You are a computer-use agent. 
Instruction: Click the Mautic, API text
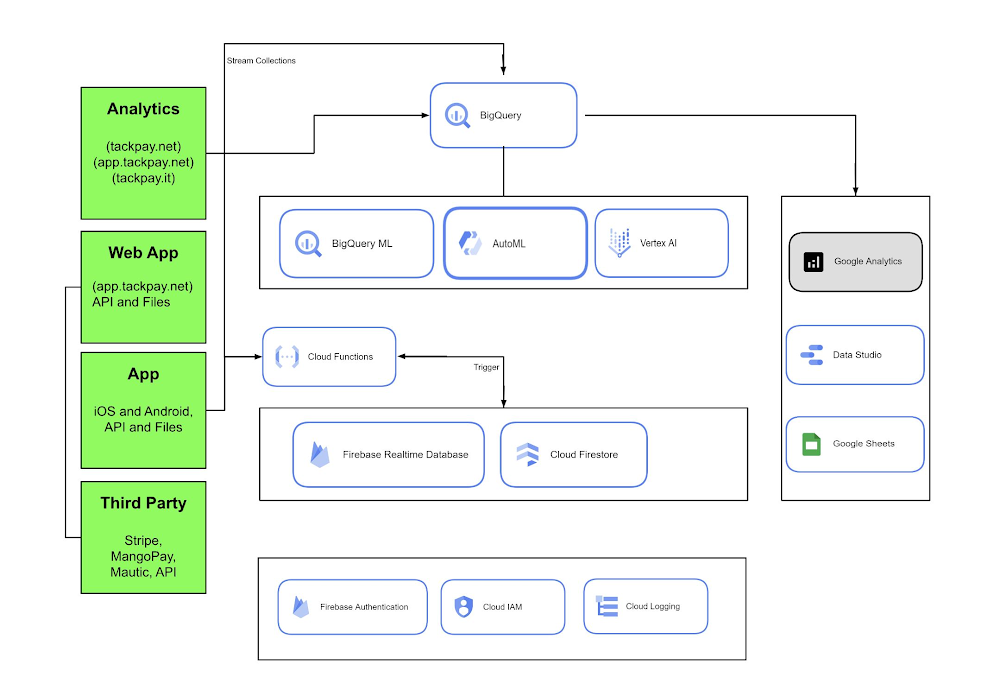[143, 572]
